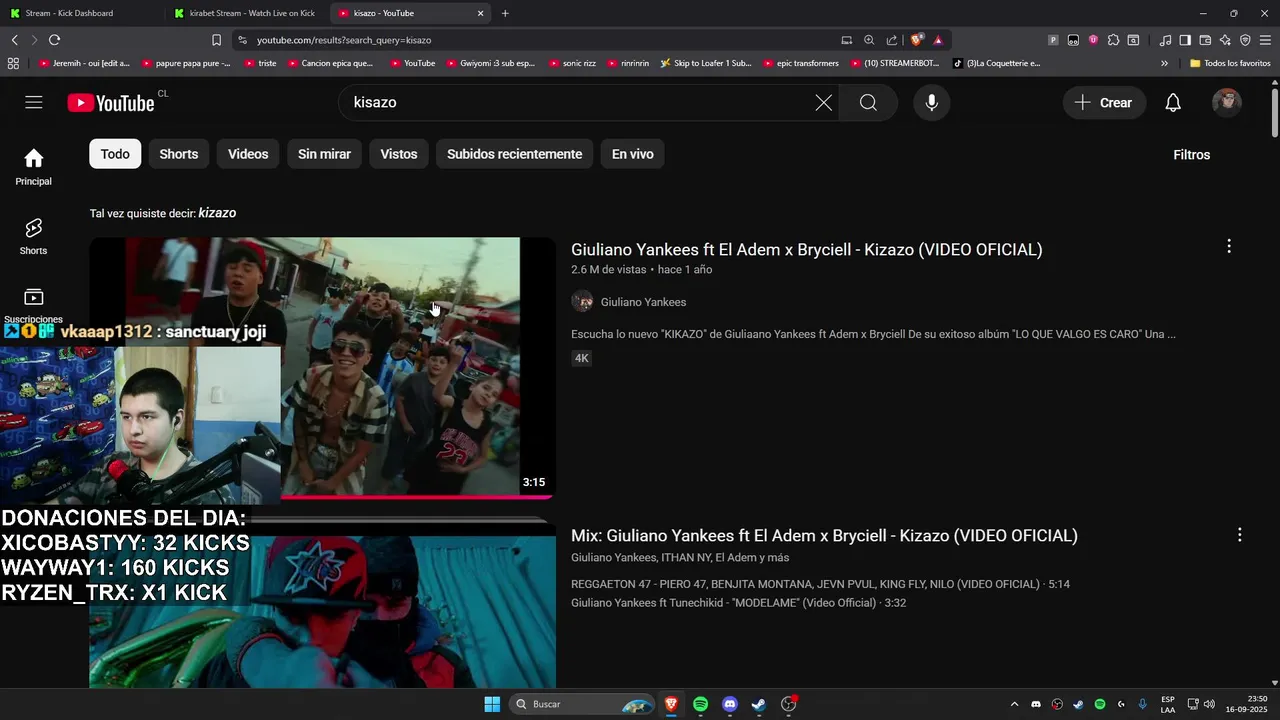This screenshot has height=720, width=1280.
Task: Switch to the kirabet Stream Kick tab
Action: (246, 13)
